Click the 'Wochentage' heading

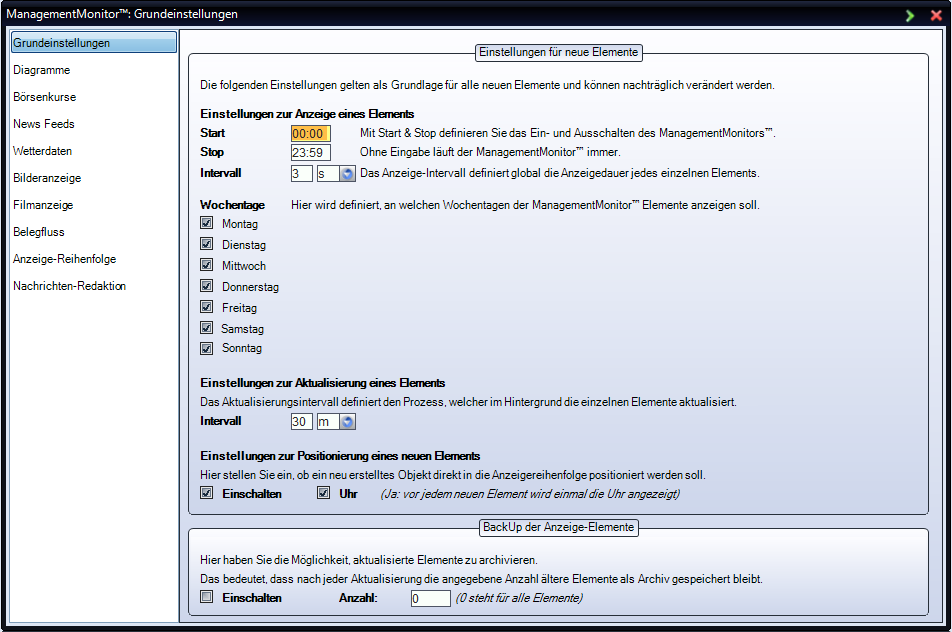click(x=233, y=205)
